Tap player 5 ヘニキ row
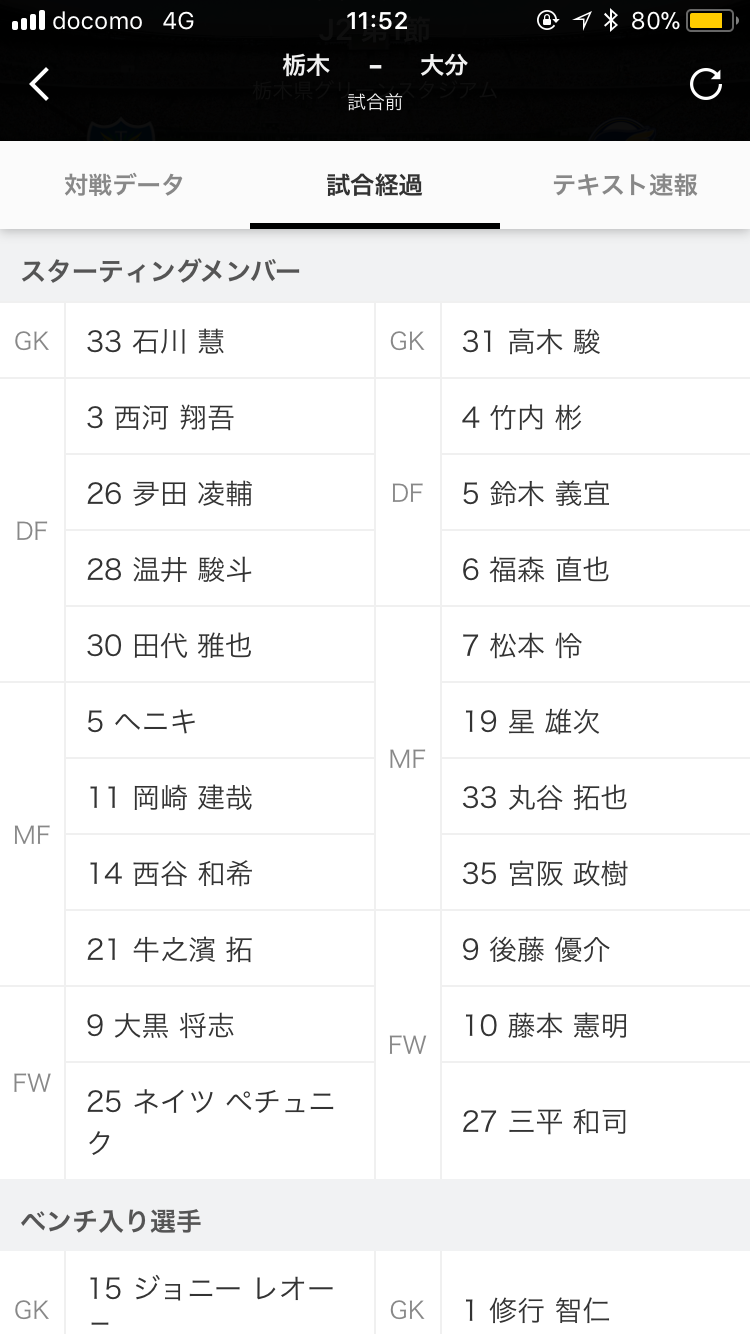Viewport: 750px width, 1334px height. coord(220,721)
